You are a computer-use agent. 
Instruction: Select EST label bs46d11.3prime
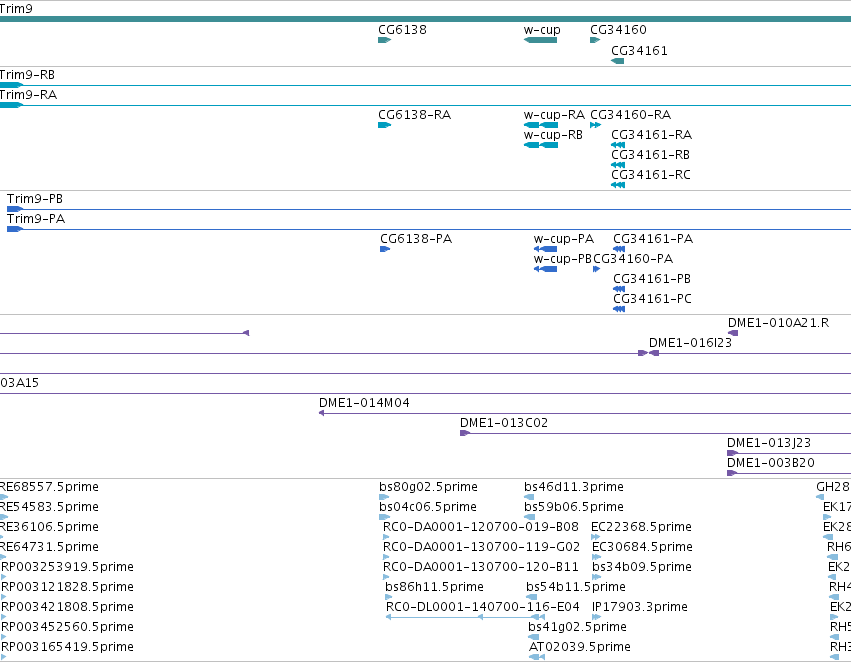tap(574, 487)
